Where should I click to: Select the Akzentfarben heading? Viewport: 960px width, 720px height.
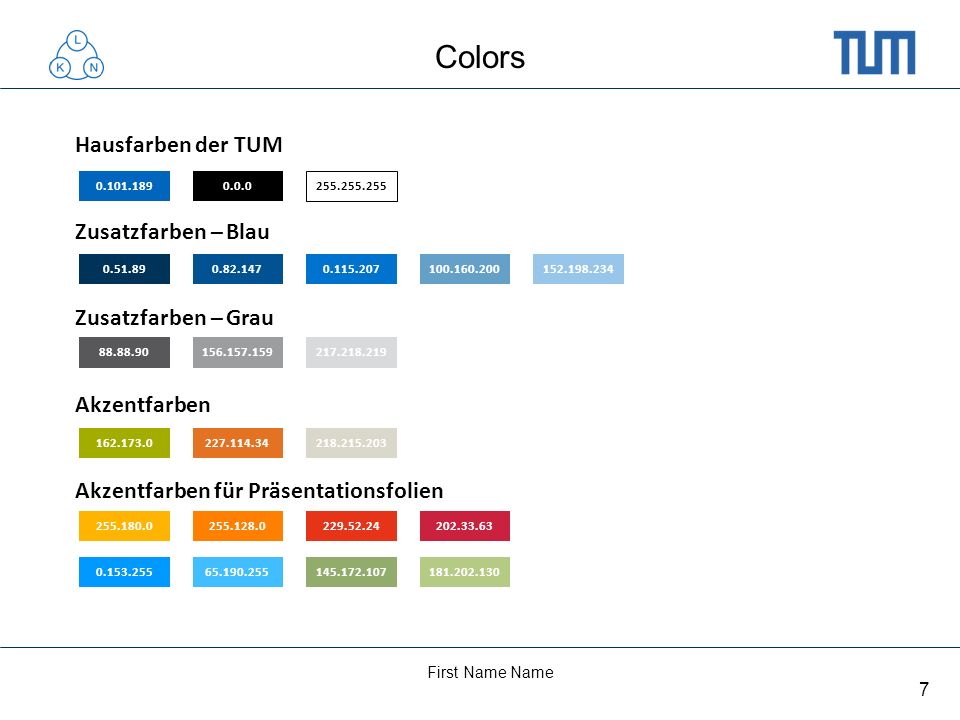143,405
